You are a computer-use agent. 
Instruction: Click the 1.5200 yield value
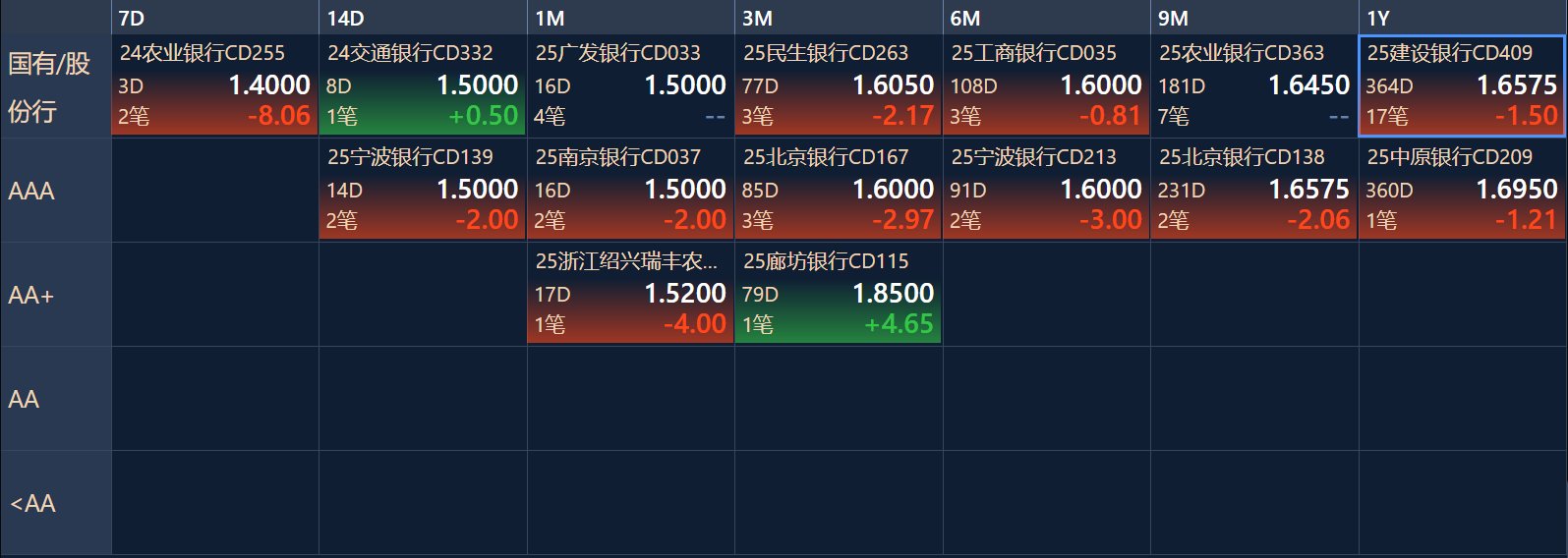(685, 294)
